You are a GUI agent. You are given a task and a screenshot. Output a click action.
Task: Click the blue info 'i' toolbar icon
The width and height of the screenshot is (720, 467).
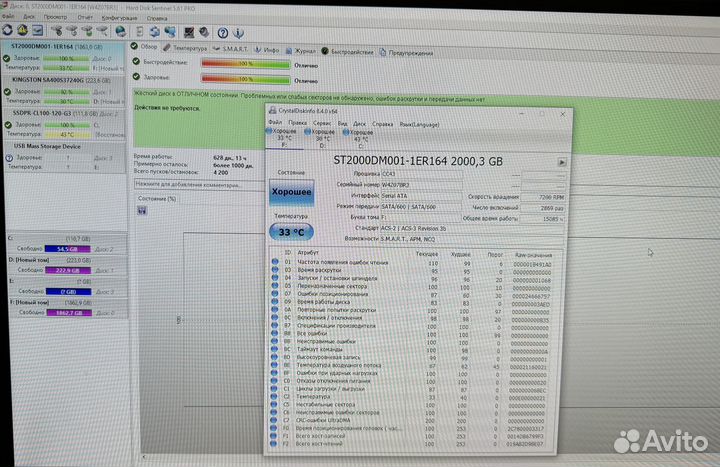click(238, 33)
